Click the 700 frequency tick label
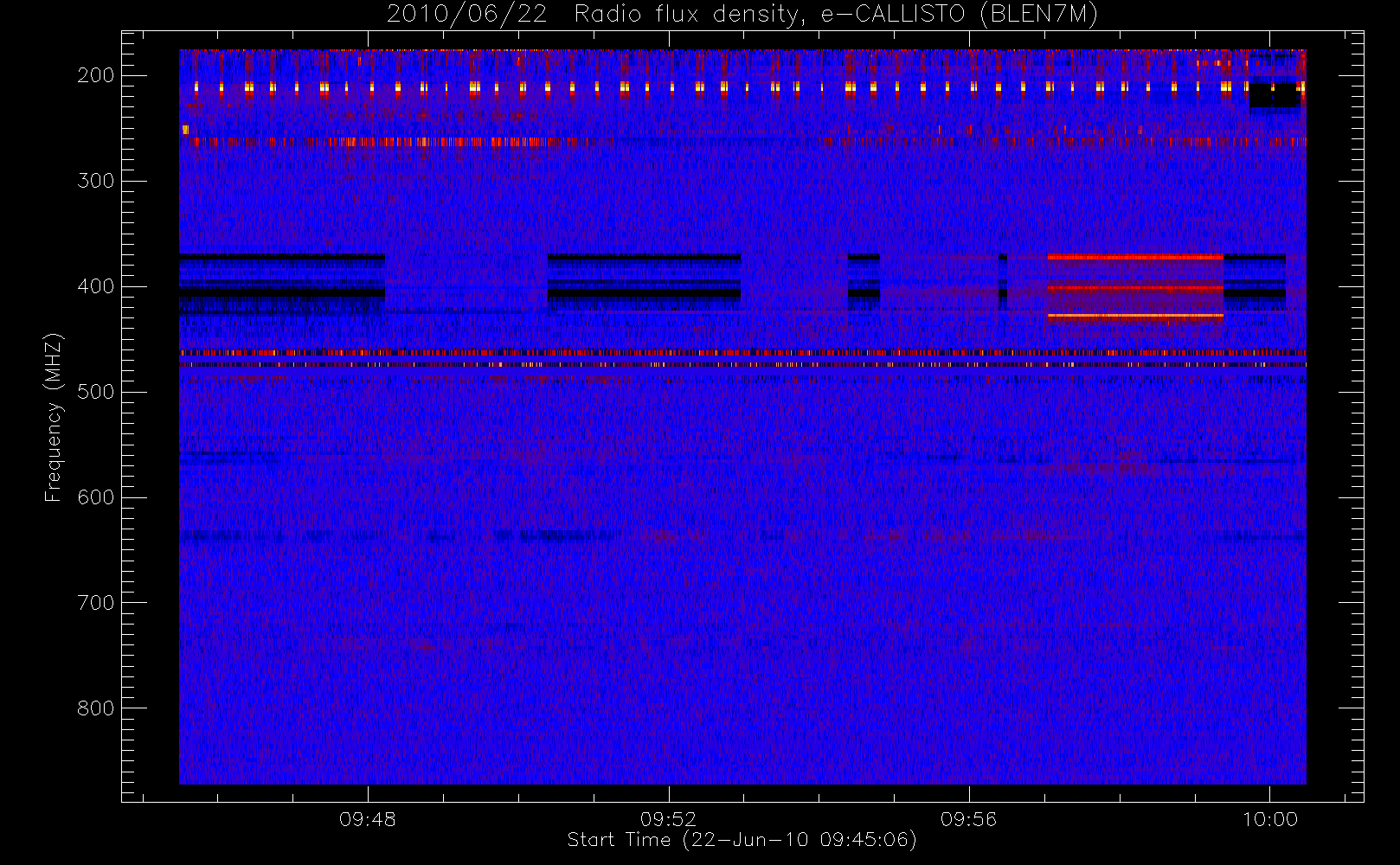 96,603
